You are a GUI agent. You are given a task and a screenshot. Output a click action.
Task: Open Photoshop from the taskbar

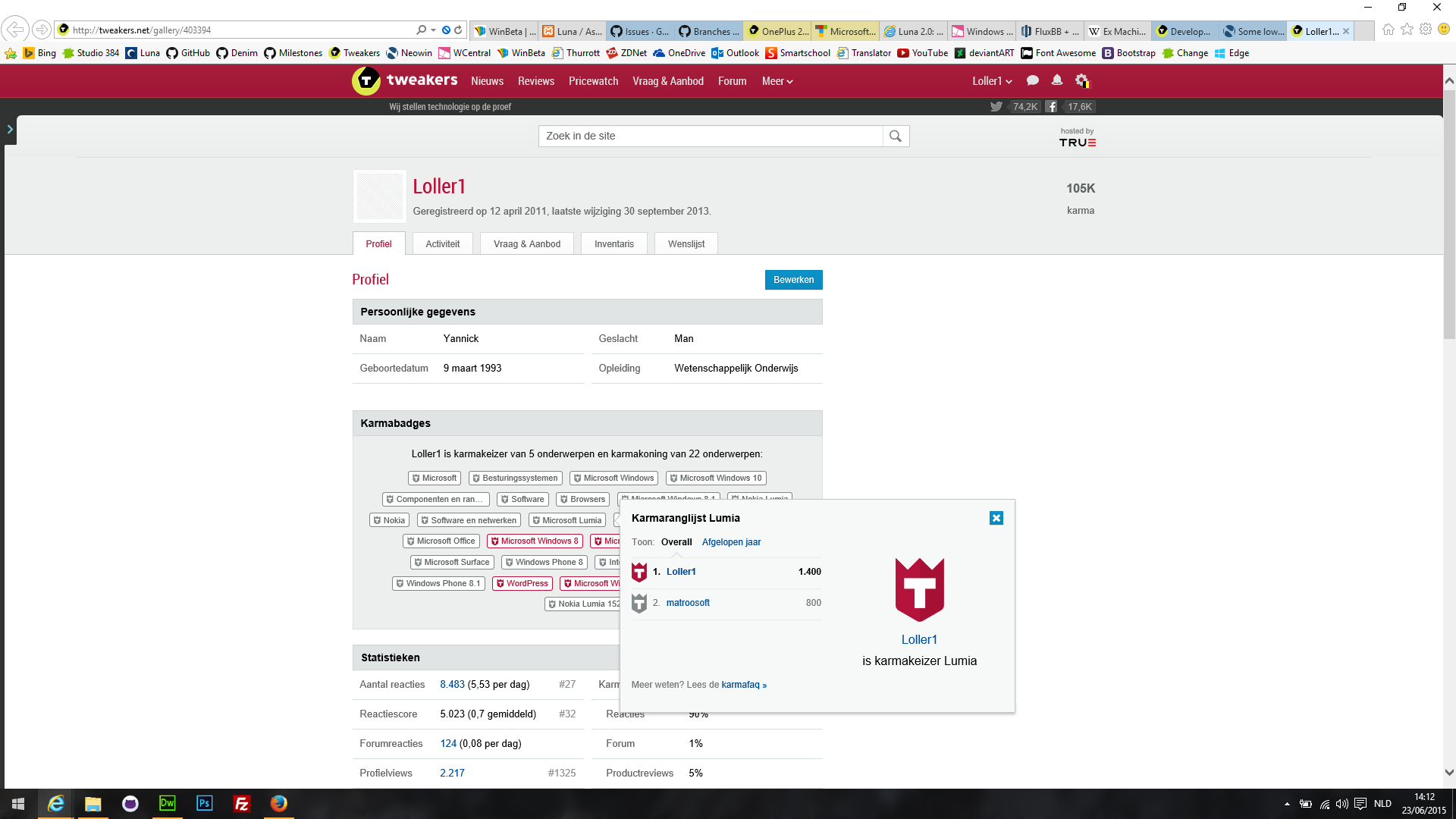tap(204, 804)
